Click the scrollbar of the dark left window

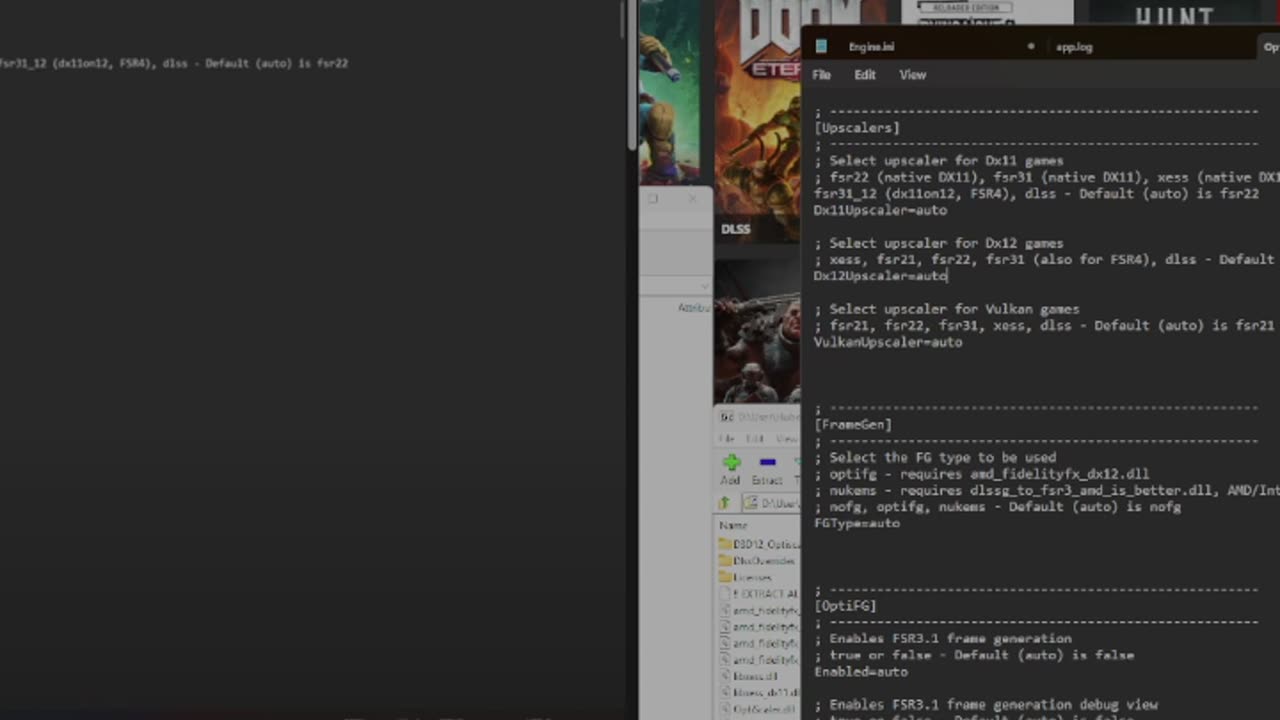[x=630, y=75]
